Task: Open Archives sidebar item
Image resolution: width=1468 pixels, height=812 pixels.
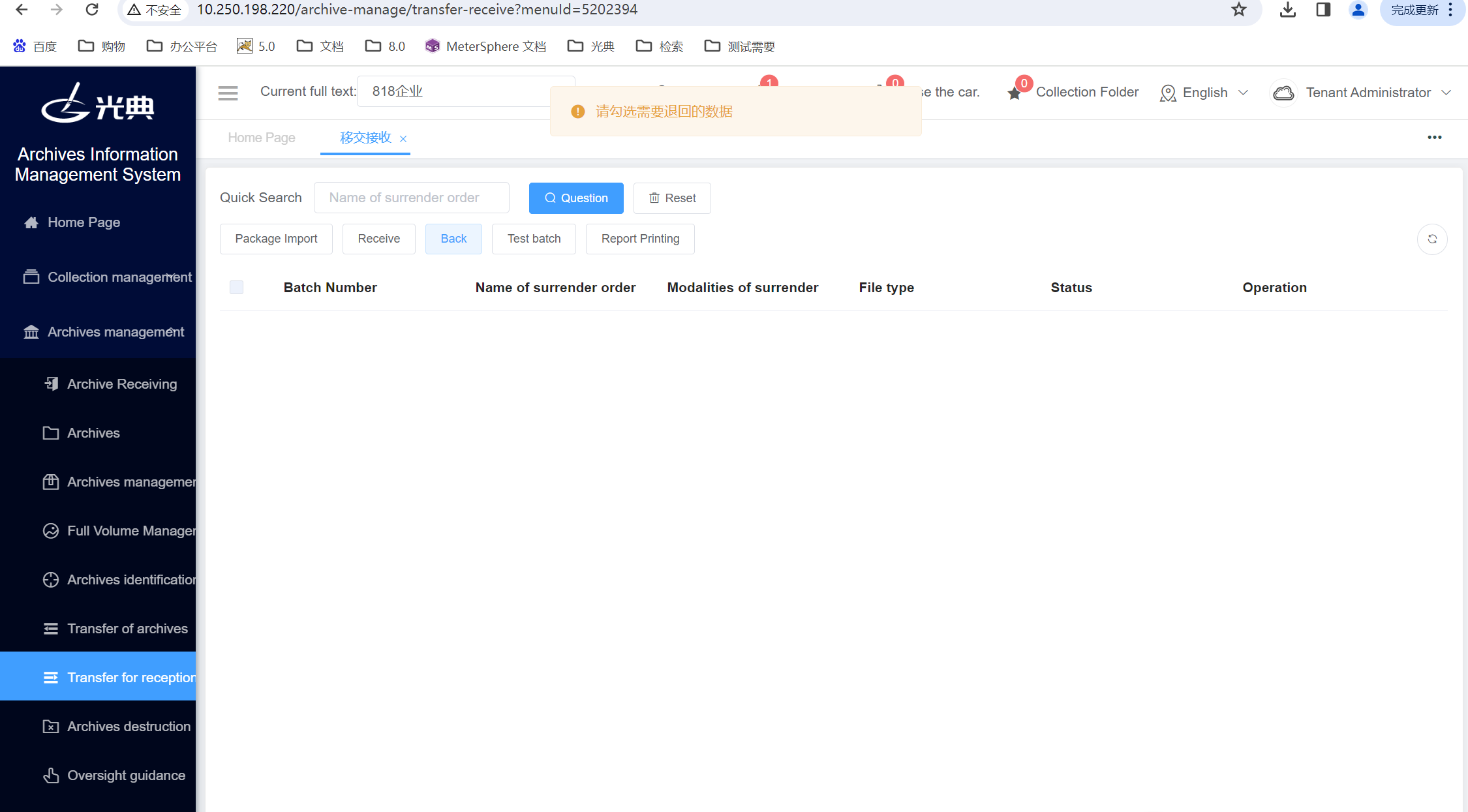Action: pos(98,433)
